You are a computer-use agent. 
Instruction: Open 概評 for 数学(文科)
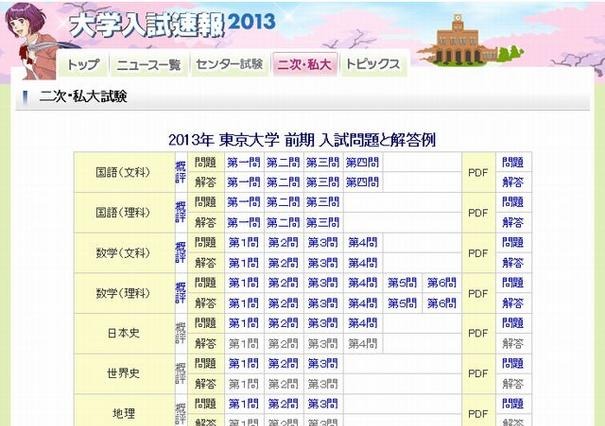coord(180,253)
